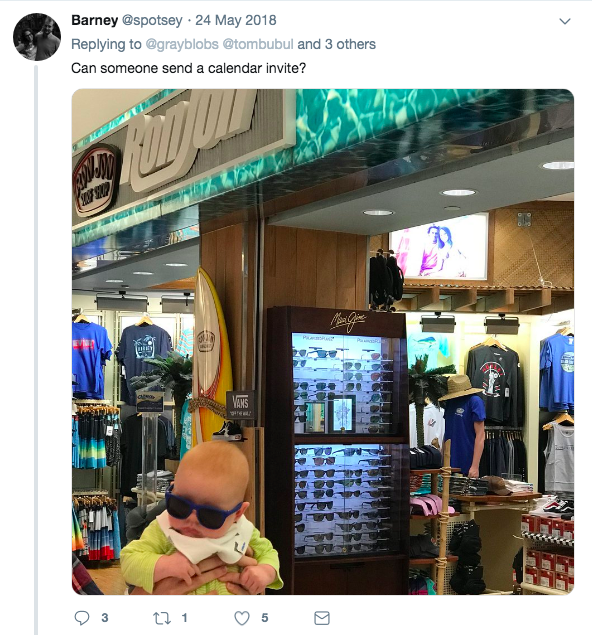Viewport: 592px width, 635px height.
Task: Show the 'and 3 others' recipients
Action: 336,44
